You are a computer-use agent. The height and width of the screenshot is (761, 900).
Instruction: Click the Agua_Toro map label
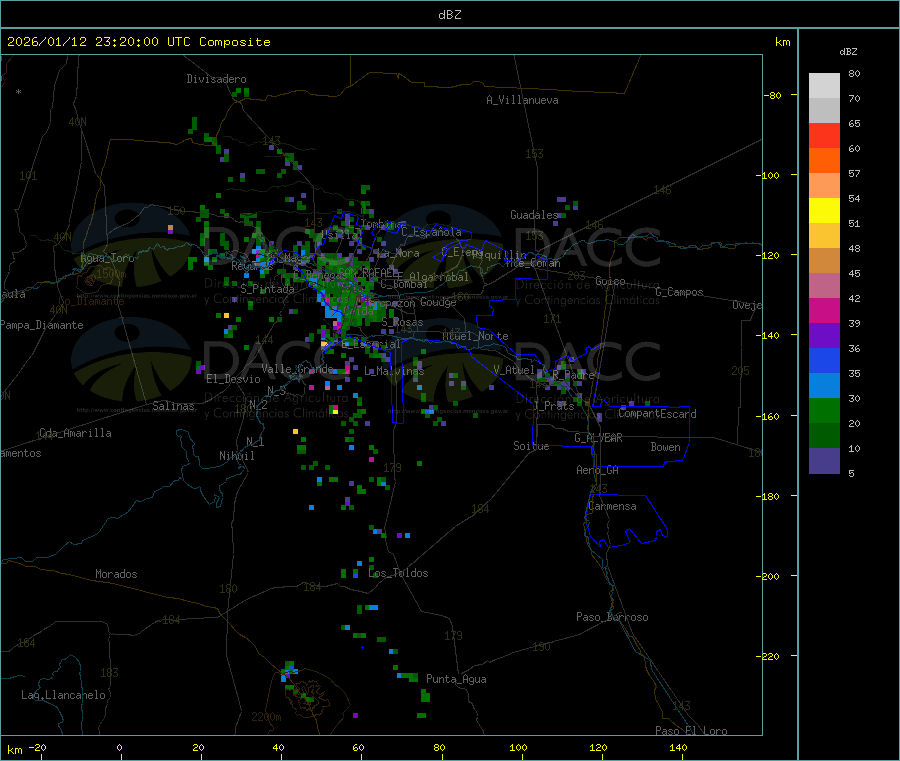coord(107,258)
